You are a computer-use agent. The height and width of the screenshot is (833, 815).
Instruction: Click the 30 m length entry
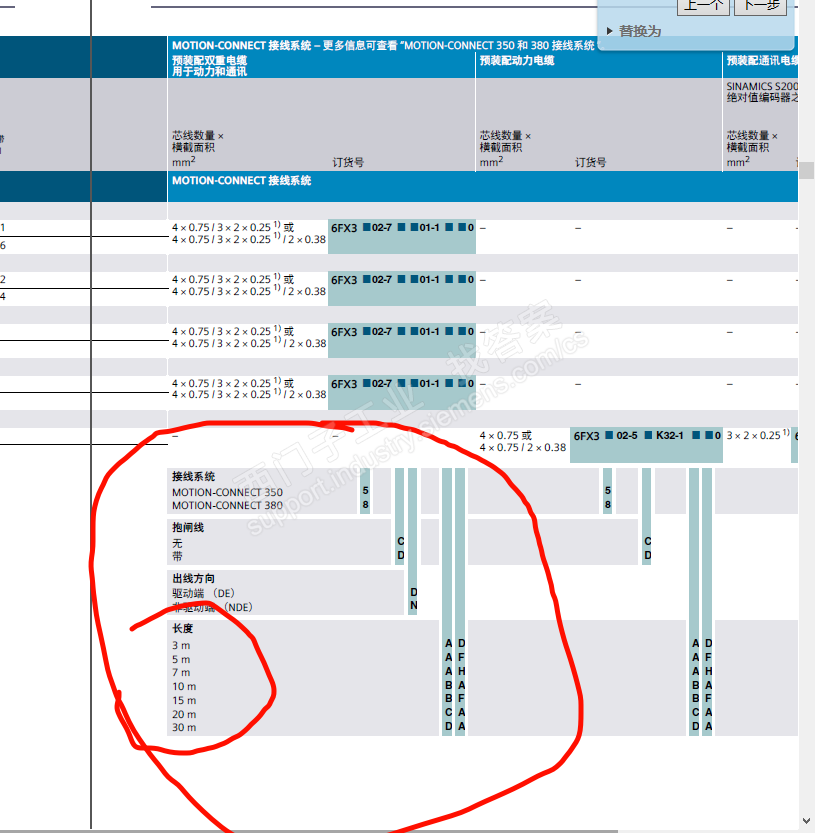point(184,727)
